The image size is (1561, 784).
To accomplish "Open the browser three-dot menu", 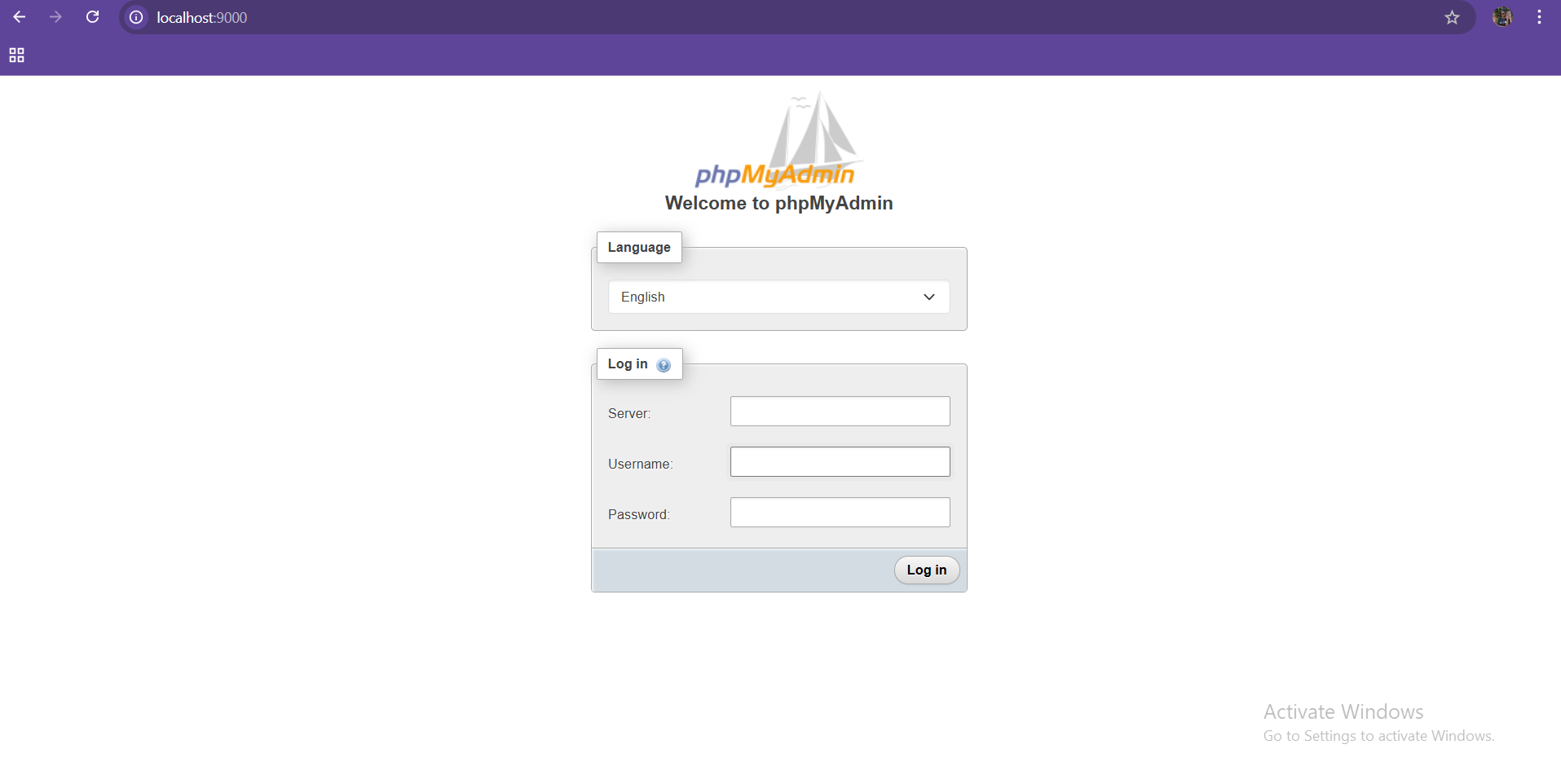I will 1540,16.
